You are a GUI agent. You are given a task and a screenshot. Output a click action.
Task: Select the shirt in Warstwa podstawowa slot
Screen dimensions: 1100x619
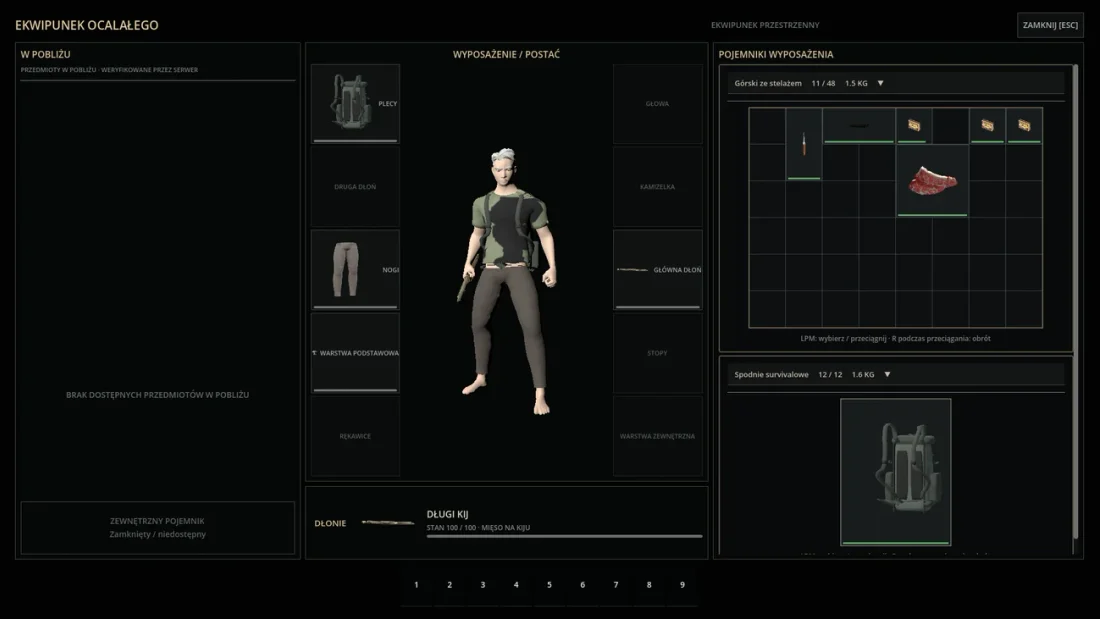355,353
